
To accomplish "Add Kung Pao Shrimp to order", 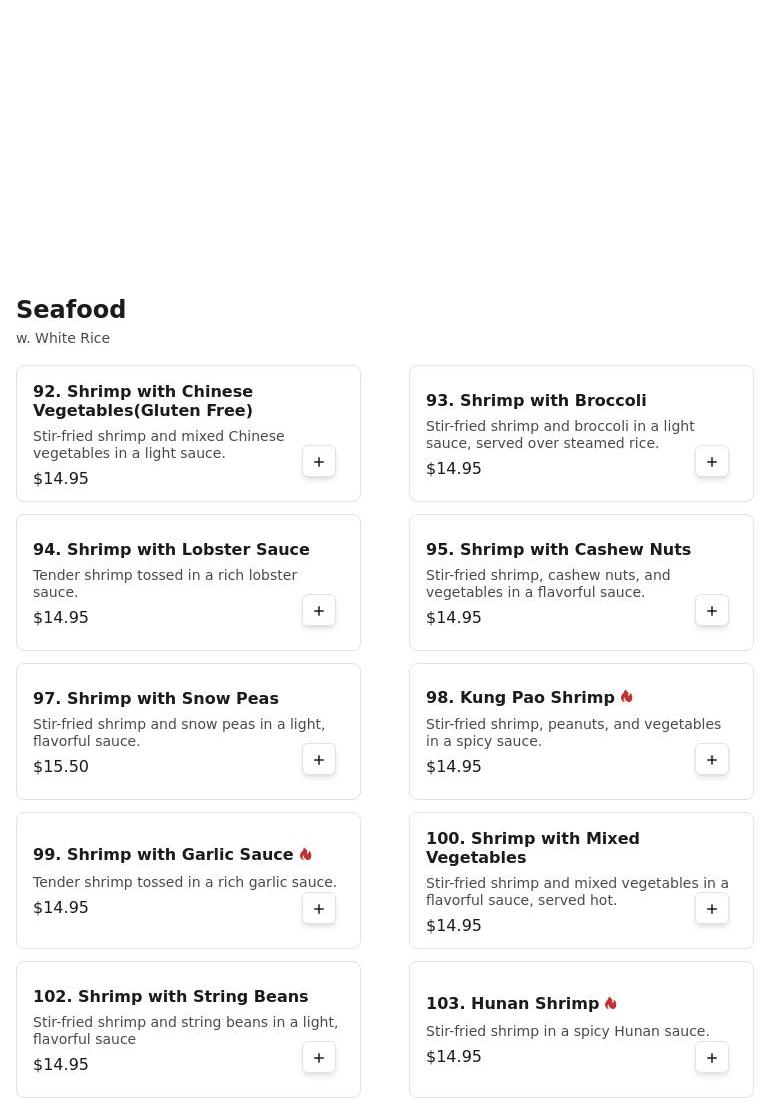I will pos(712,760).
